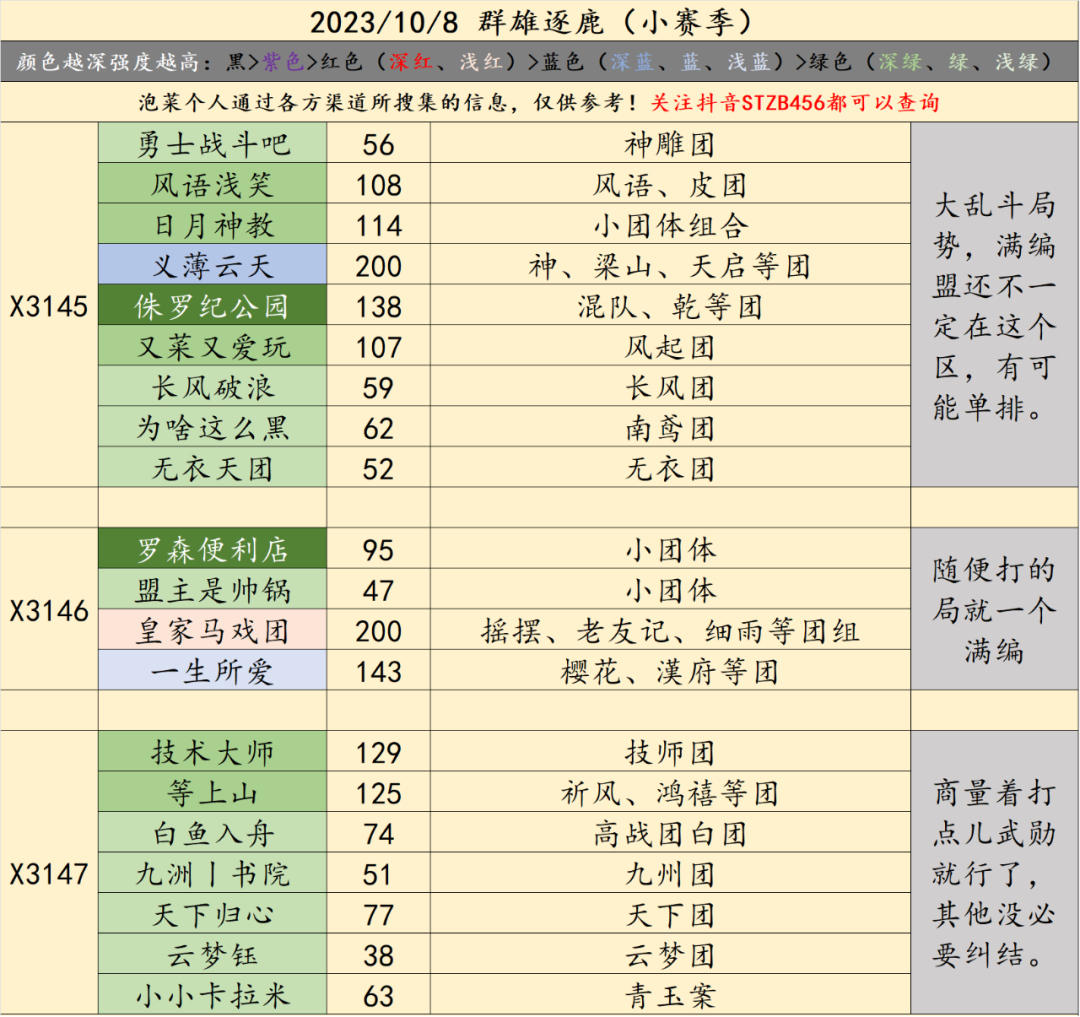The width and height of the screenshot is (1080, 1017).
Task: Click the description cell 无衣团
Action: (670, 468)
